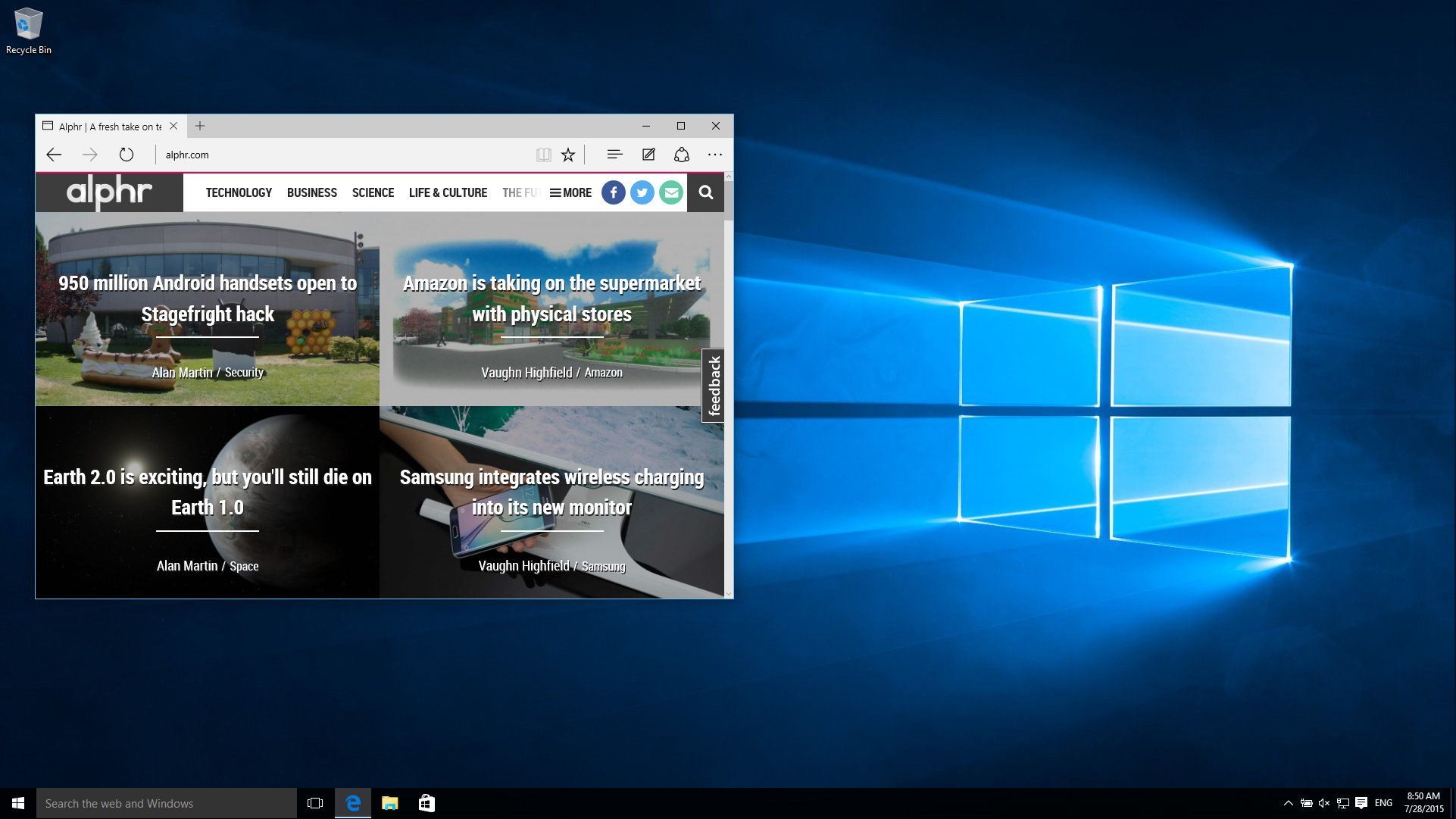The height and width of the screenshot is (819, 1456).
Task: Open Alphr's Twitter profile
Action: (642, 192)
